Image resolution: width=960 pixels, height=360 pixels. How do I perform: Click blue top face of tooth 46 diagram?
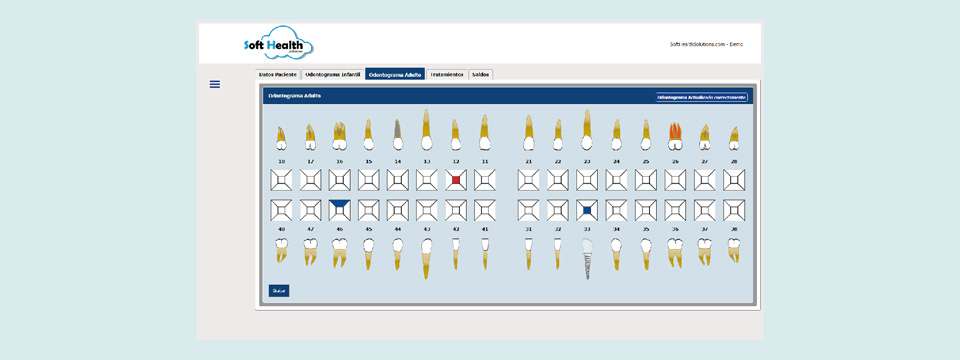click(339, 203)
